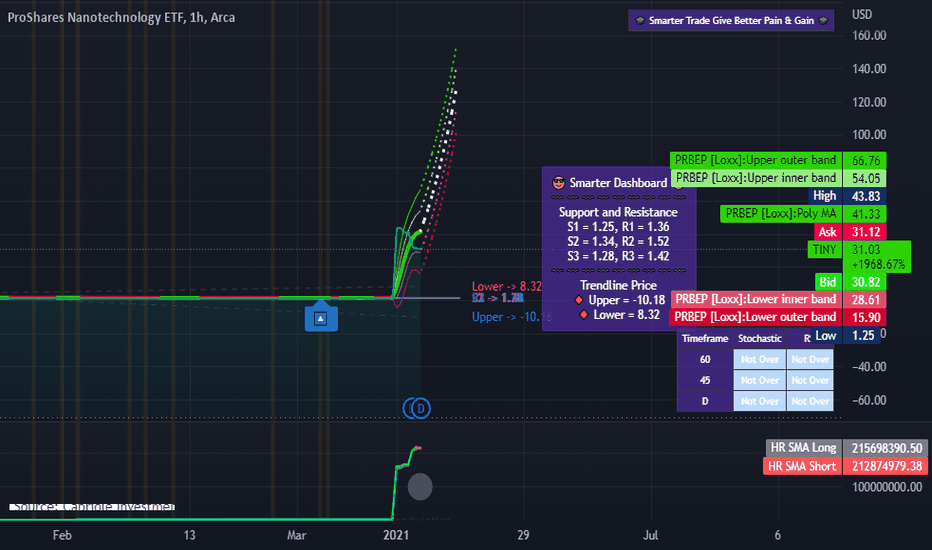Click the Mar date on time axis
The image size is (932, 550).
pos(296,535)
